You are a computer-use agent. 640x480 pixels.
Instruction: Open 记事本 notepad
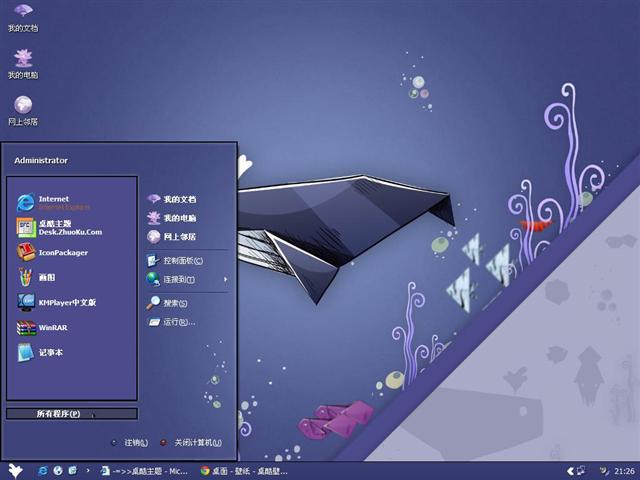(x=40, y=352)
